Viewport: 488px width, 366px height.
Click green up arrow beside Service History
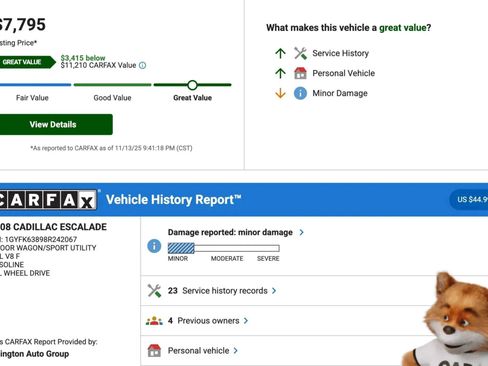pyautogui.click(x=280, y=53)
